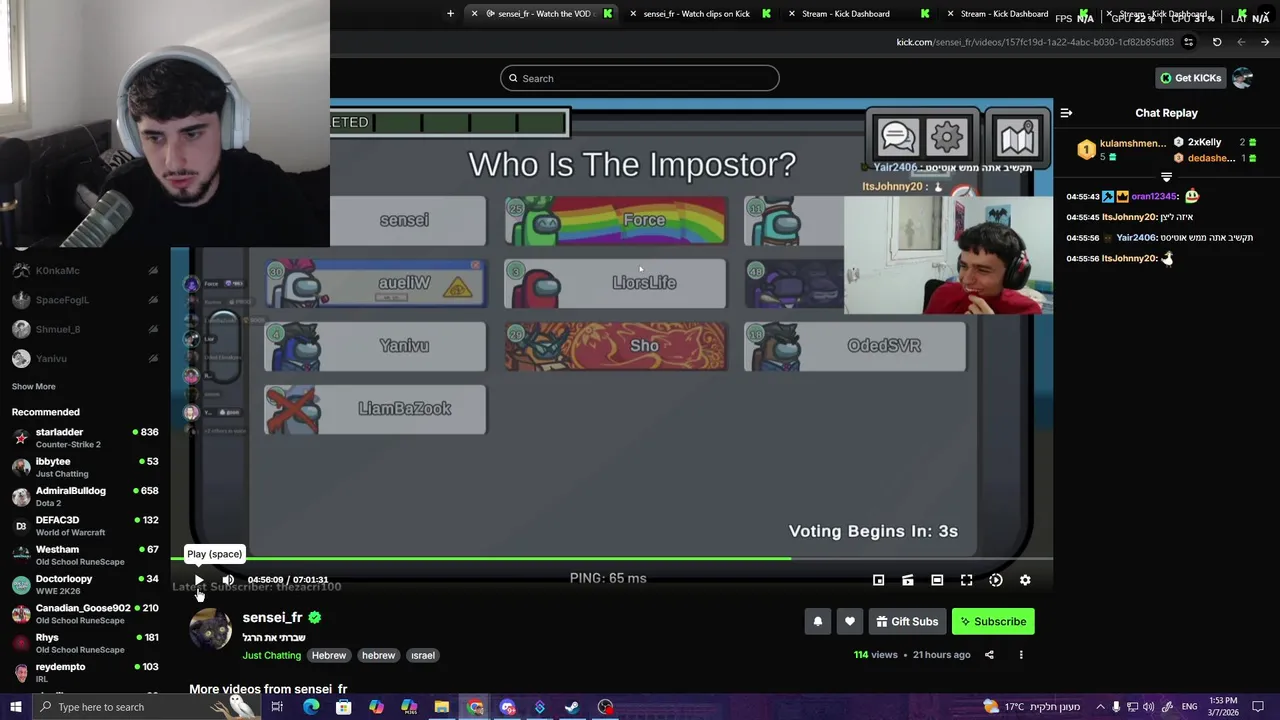Open the sensei_fr channel avatar

click(211, 630)
